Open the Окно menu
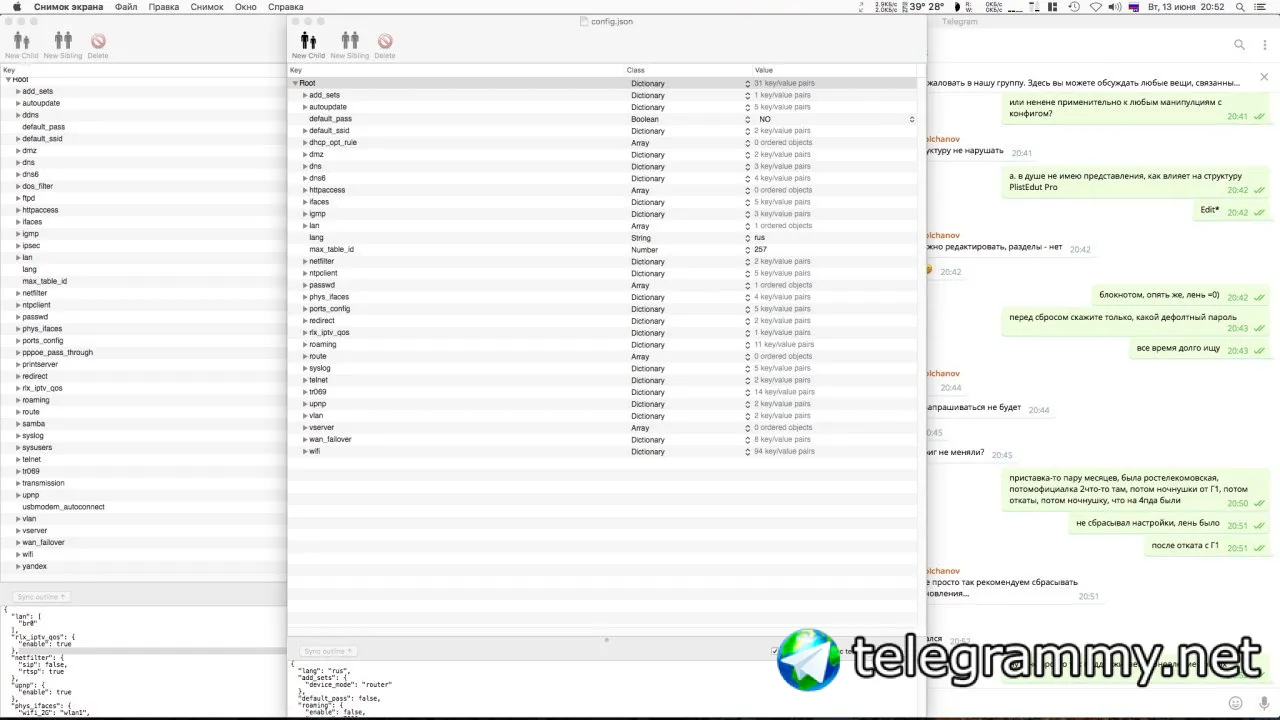This screenshot has height=720, width=1280. [246, 7]
